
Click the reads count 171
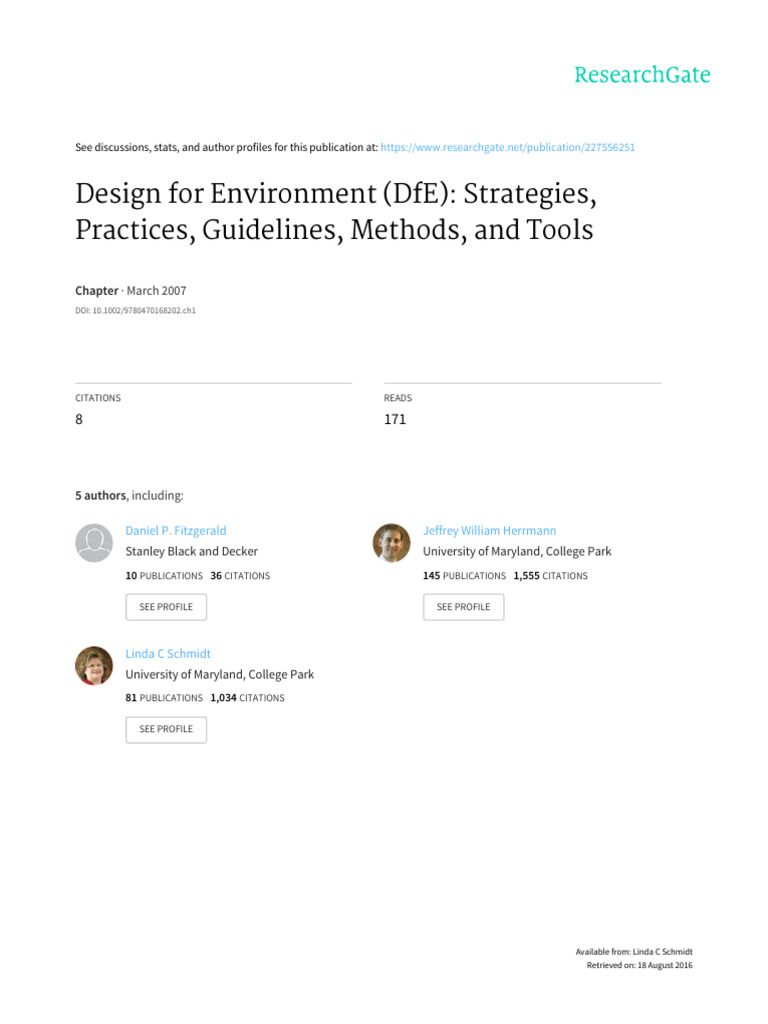point(395,419)
